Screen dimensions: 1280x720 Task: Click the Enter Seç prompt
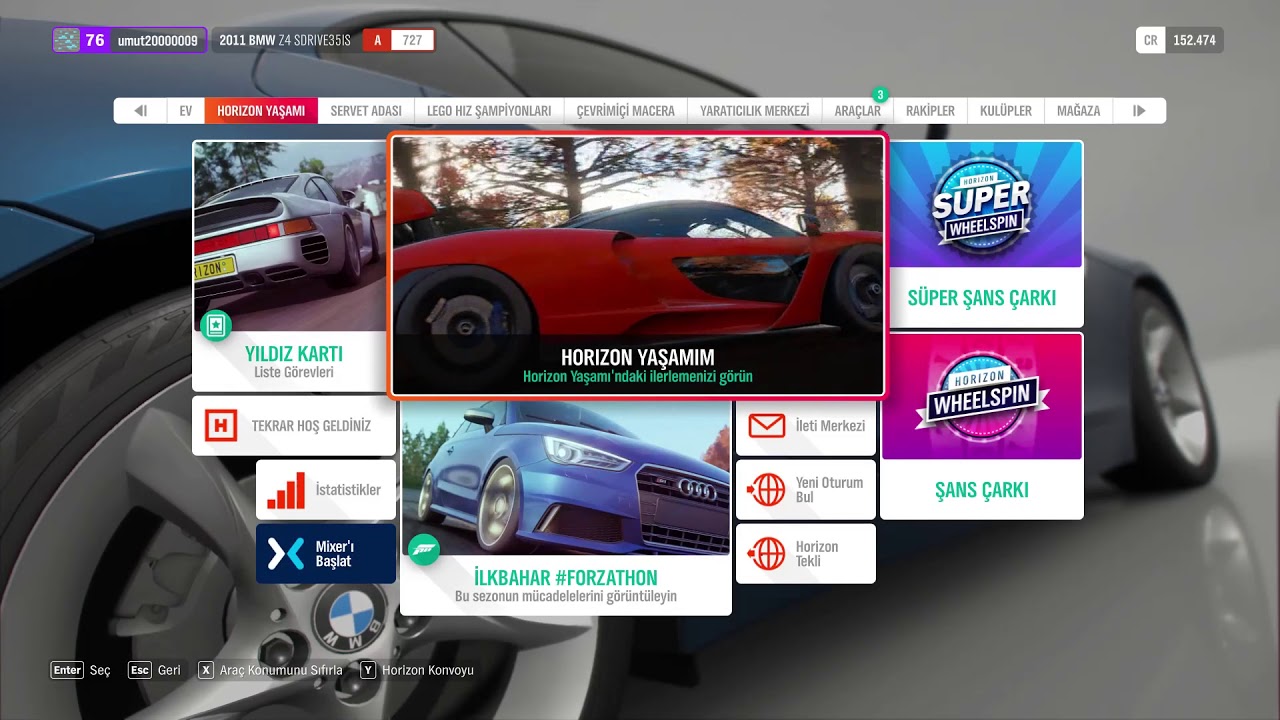pos(81,670)
